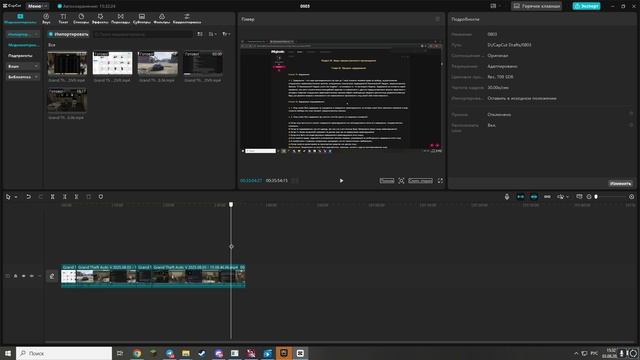The height and width of the screenshot is (360, 640).
Task: Enter fullscreen preview
Action: click(x=440, y=181)
